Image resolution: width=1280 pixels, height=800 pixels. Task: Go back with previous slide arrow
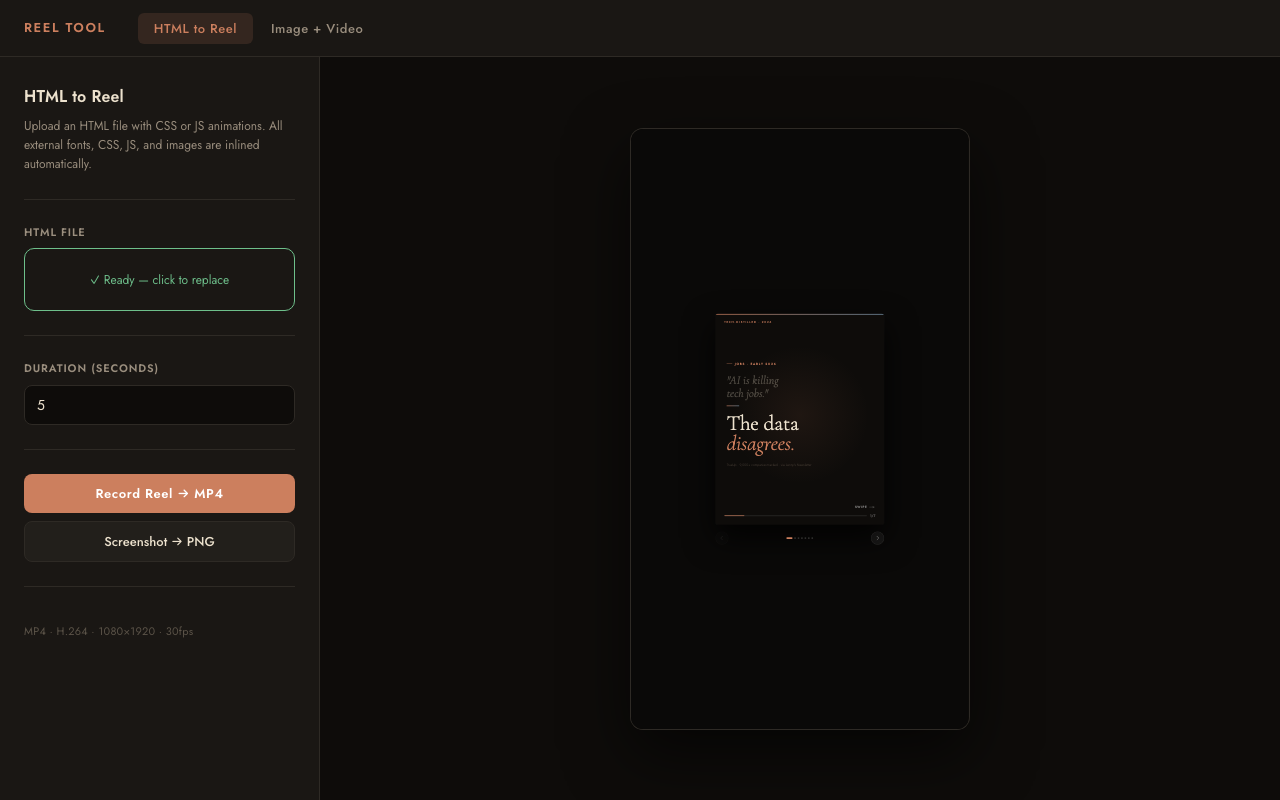(722, 538)
